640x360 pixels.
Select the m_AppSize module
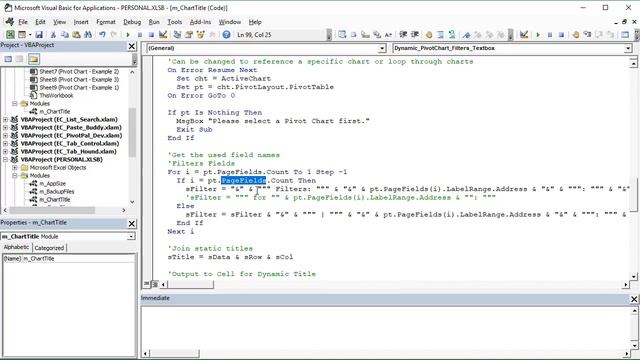click(53, 184)
